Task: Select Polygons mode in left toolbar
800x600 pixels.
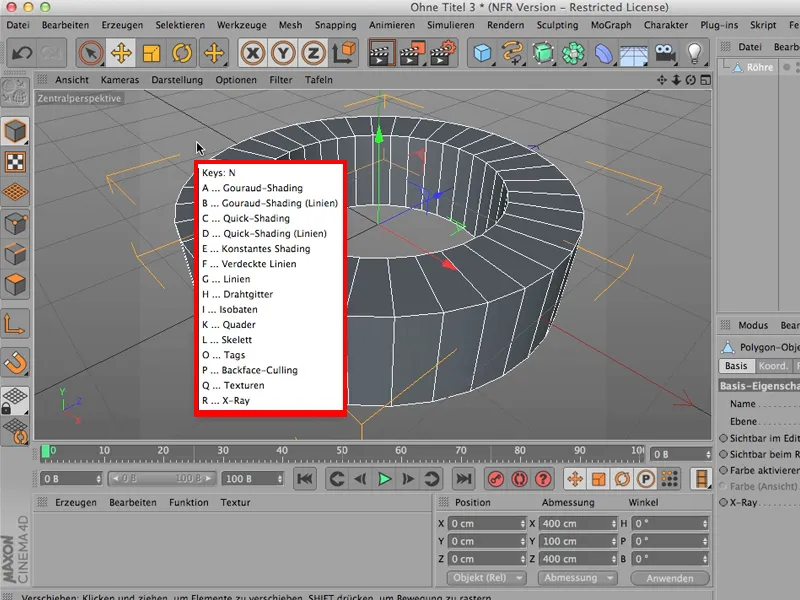Action: [x=15, y=284]
